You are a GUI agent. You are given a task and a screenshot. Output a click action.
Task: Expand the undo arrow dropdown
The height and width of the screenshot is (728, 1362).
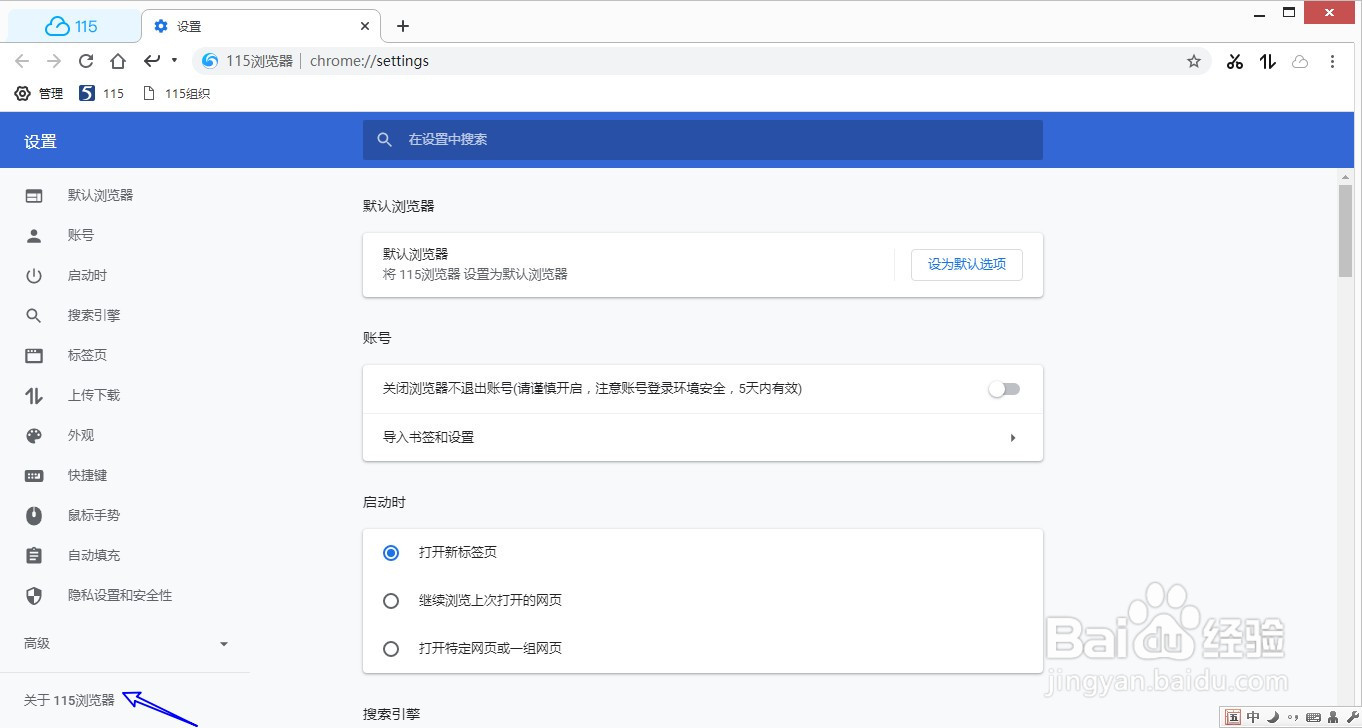click(174, 61)
